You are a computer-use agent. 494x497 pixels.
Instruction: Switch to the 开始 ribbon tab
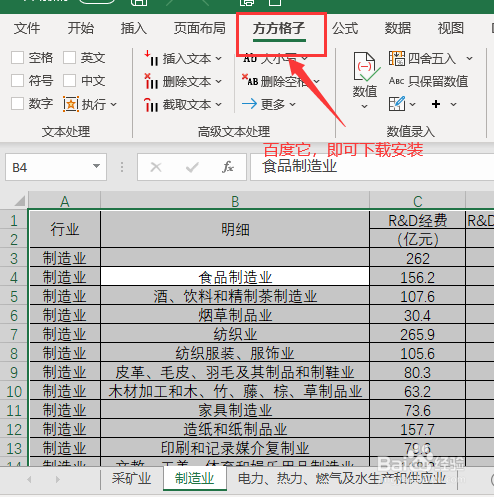(81, 28)
